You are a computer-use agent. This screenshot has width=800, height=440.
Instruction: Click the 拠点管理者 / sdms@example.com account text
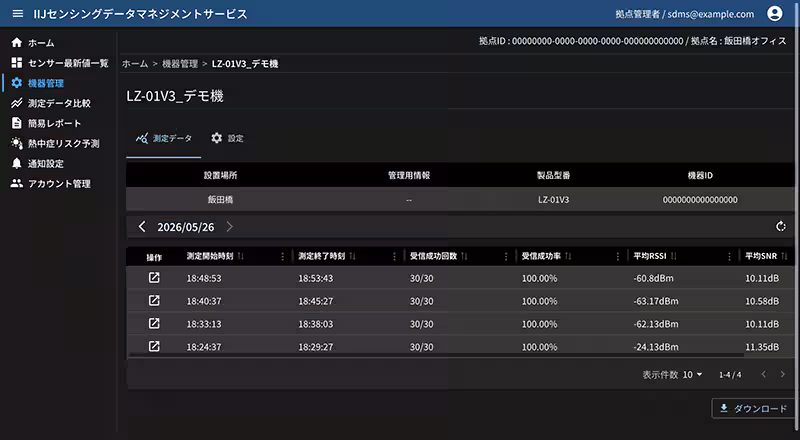coord(685,14)
